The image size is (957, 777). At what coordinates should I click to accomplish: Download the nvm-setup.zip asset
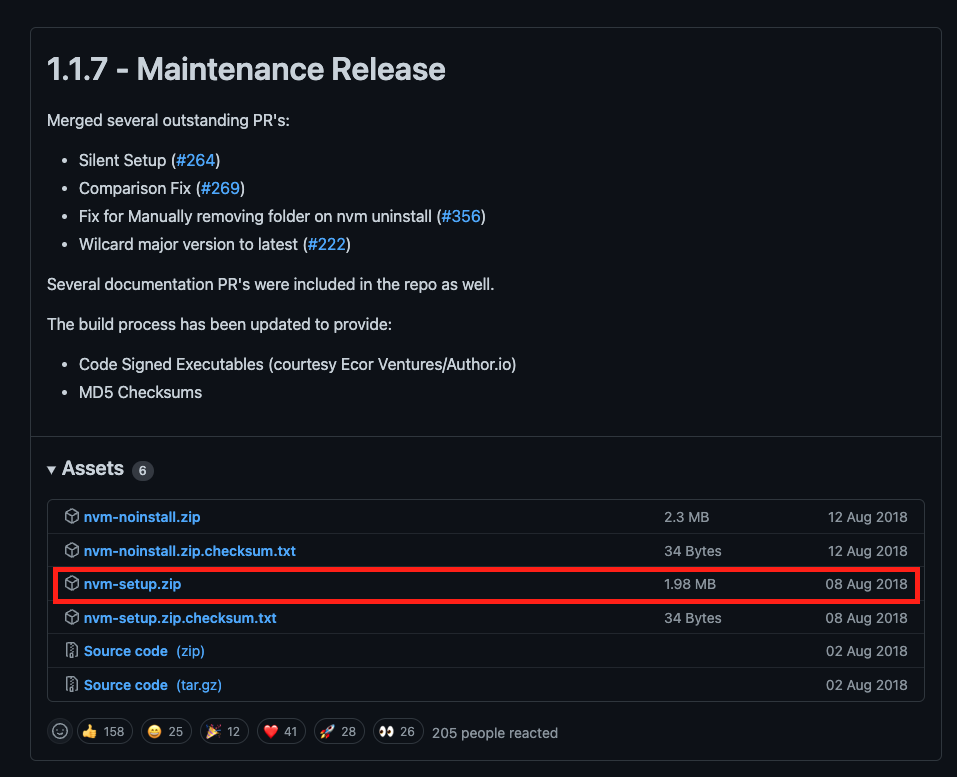(132, 584)
